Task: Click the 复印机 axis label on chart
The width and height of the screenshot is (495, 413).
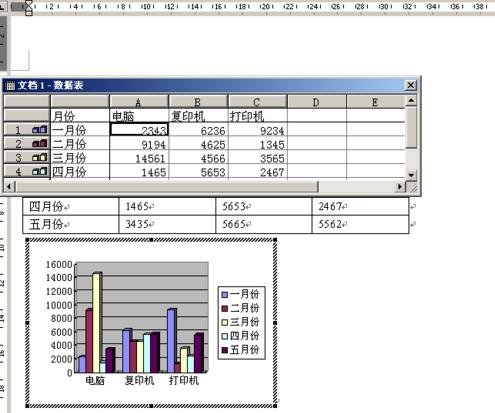Action: coord(139,380)
